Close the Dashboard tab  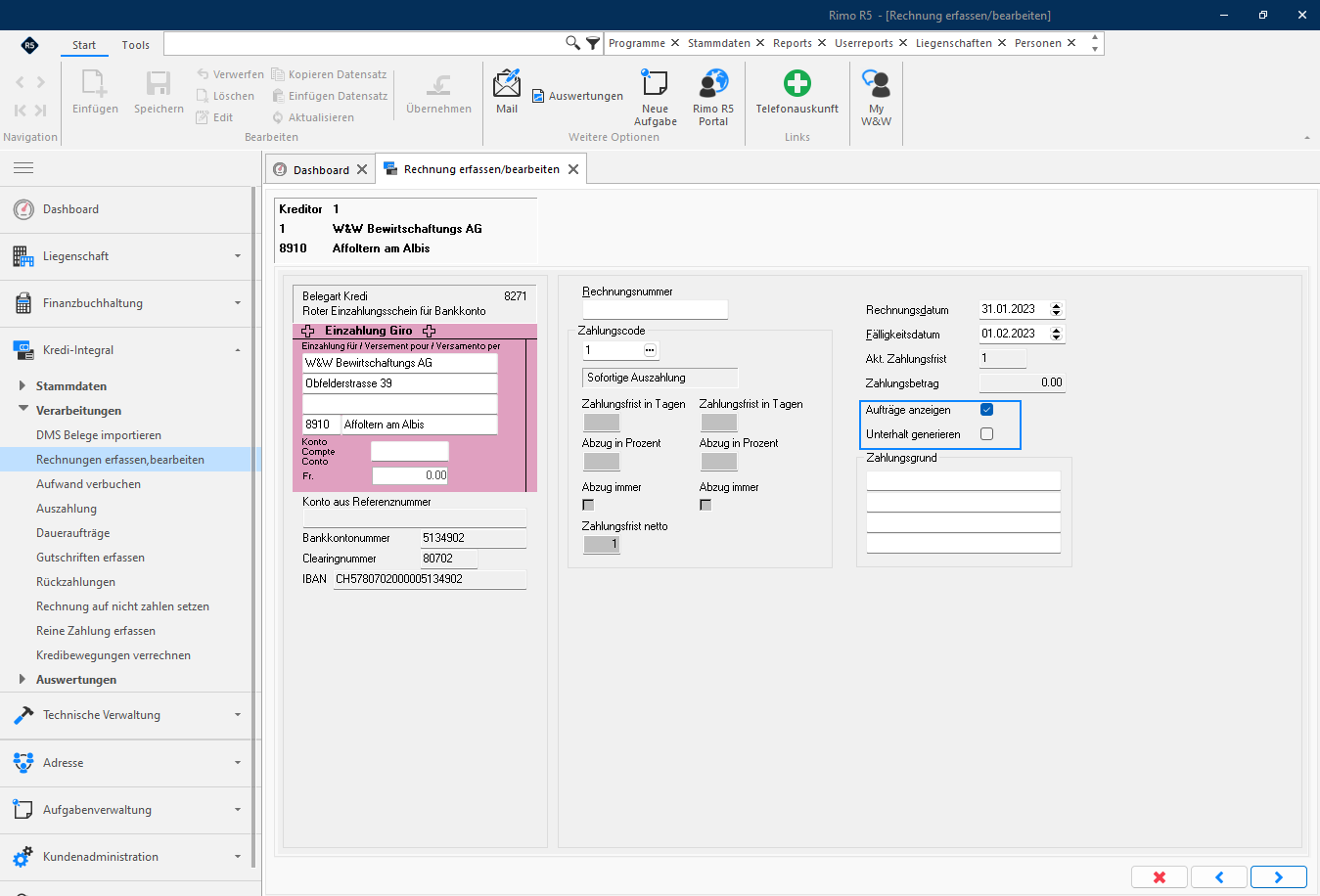(x=362, y=169)
